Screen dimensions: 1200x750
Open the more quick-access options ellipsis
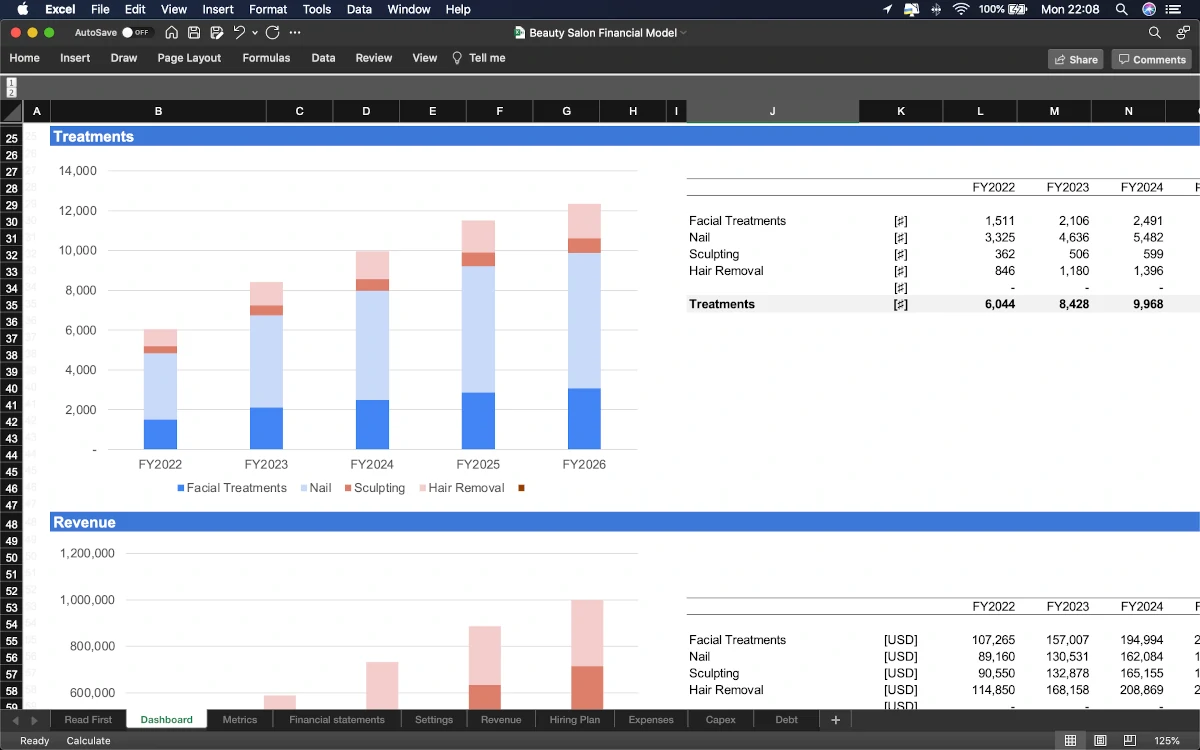pyautogui.click(x=295, y=33)
